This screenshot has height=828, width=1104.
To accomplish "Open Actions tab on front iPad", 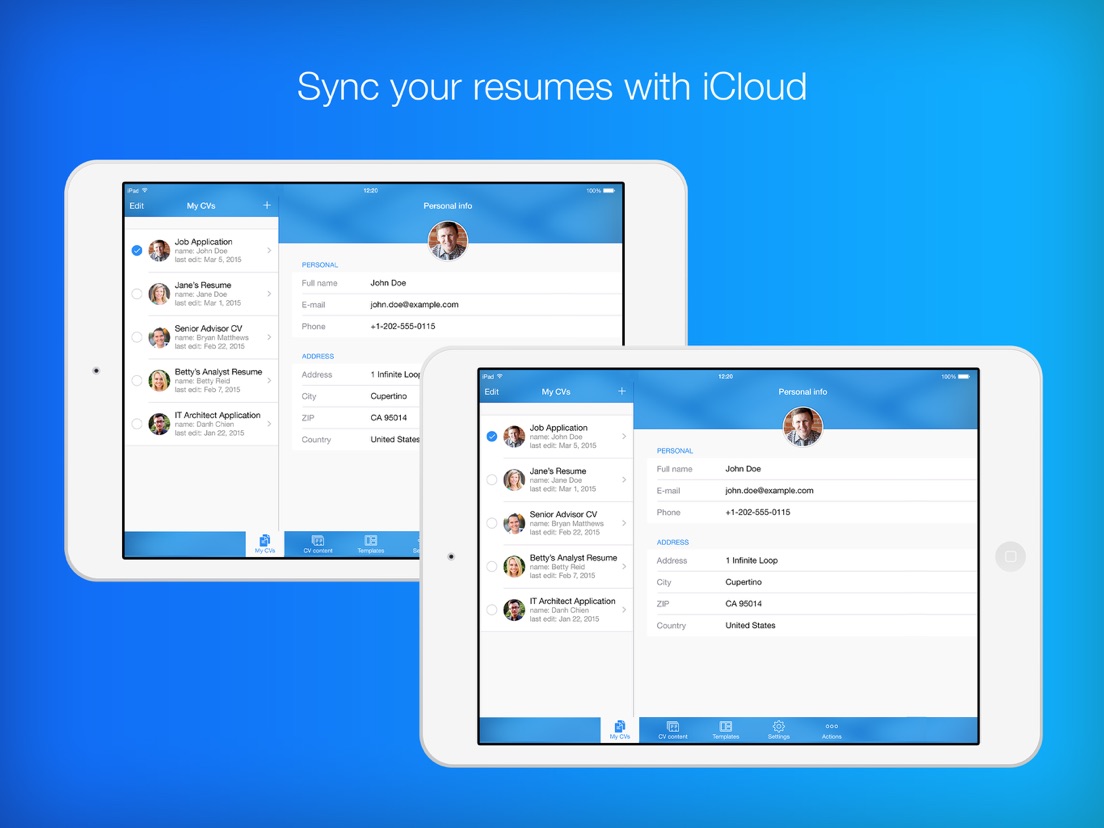I will pyautogui.click(x=832, y=729).
